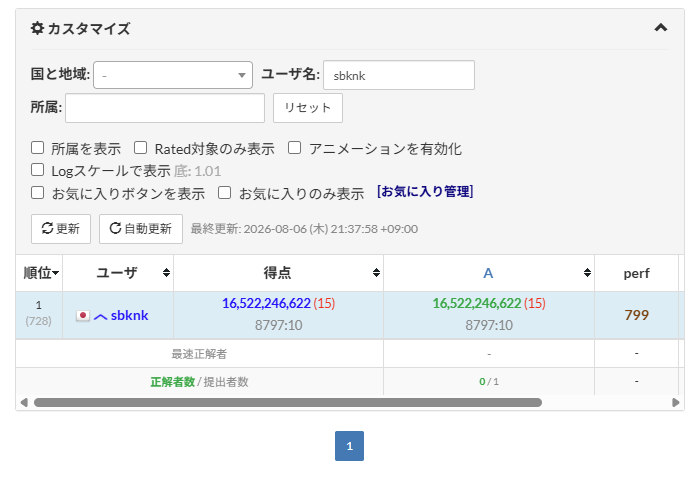Click the scrollbar right arrow
Viewport: 694px width, 477px height.
click(x=675, y=402)
